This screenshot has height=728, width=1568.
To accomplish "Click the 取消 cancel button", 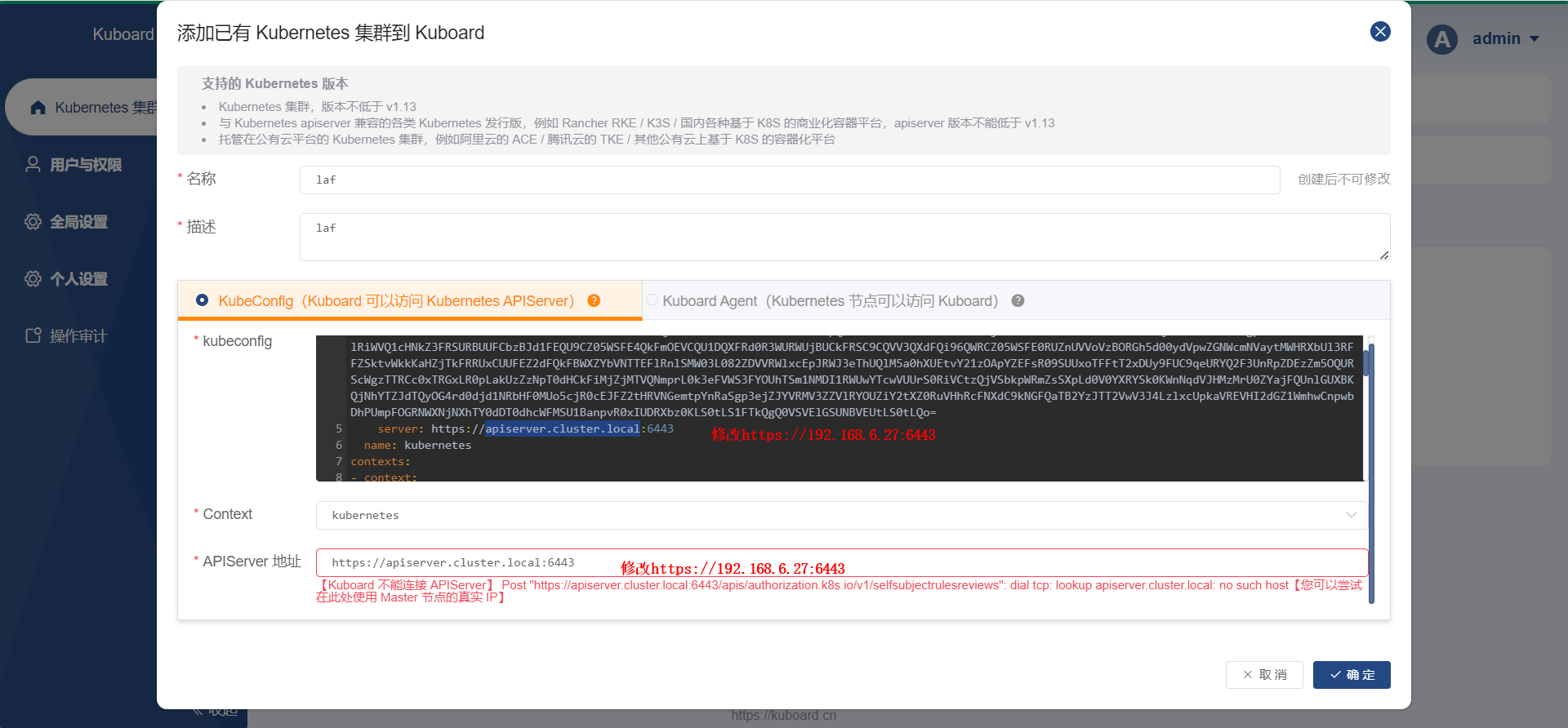I will click(x=1264, y=675).
